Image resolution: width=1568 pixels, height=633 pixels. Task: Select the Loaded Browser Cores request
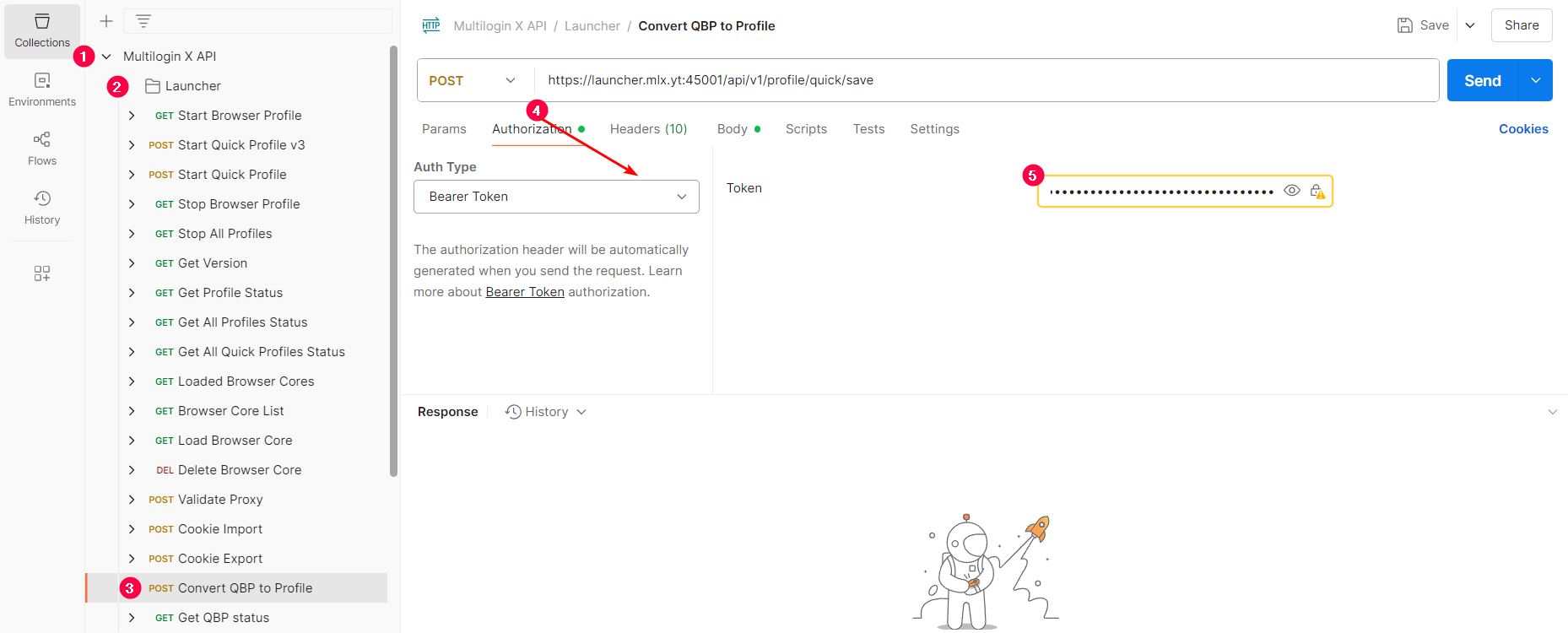236,381
